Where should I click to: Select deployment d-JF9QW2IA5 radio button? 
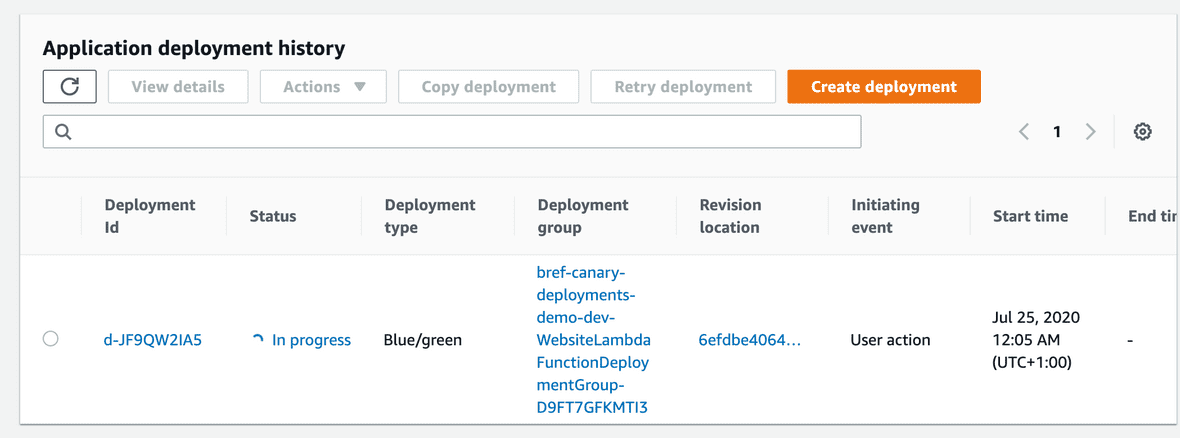(x=50, y=339)
